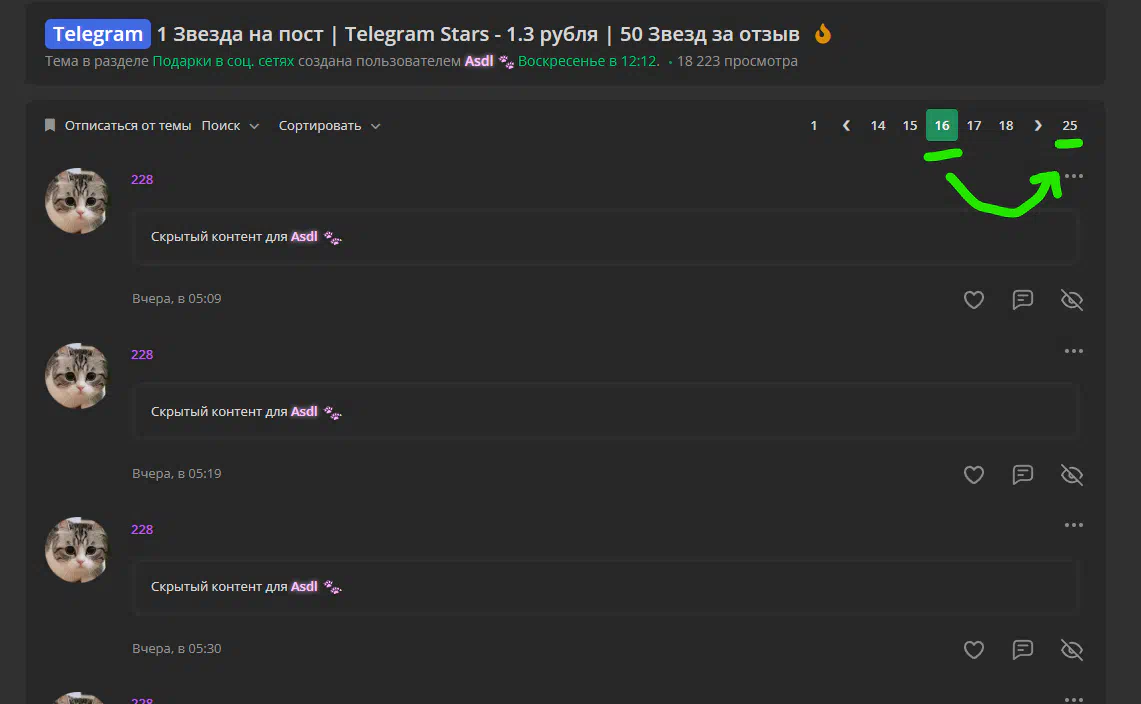The height and width of the screenshot is (704, 1141).
Task: Unsubscribe via Отписаться от темы
Action: tap(127, 125)
